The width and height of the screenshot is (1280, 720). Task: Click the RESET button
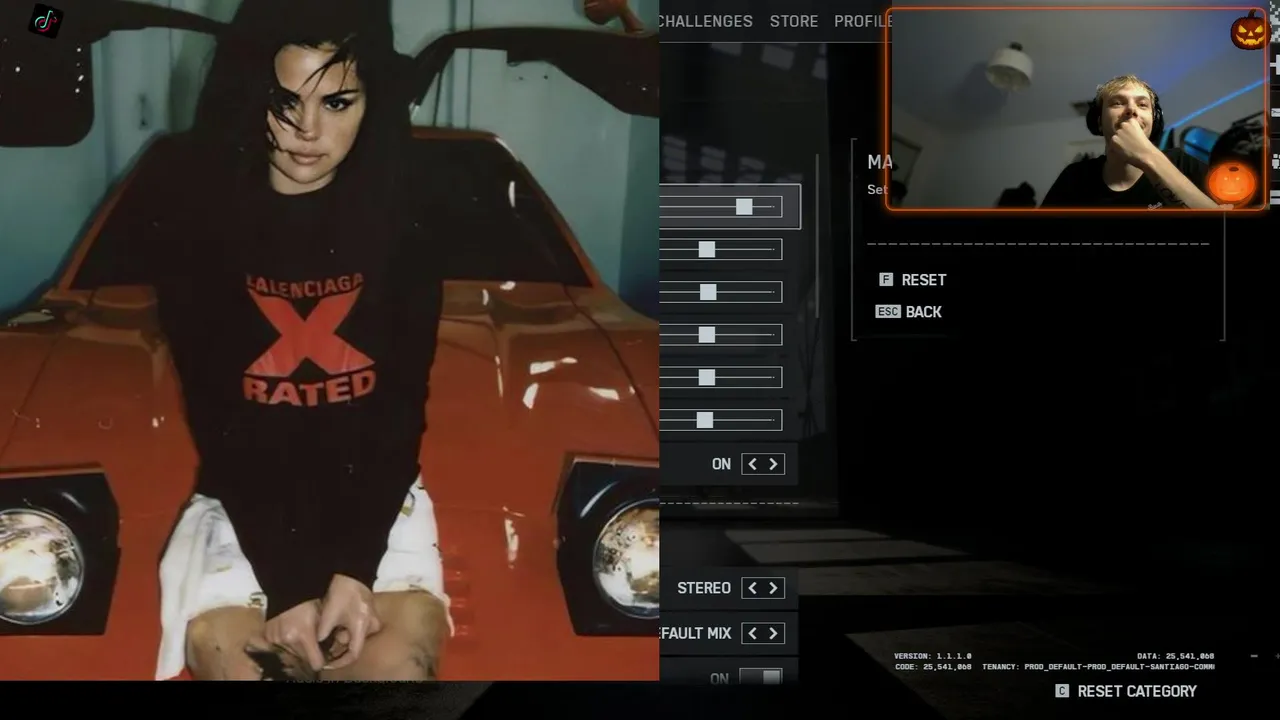[923, 280]
